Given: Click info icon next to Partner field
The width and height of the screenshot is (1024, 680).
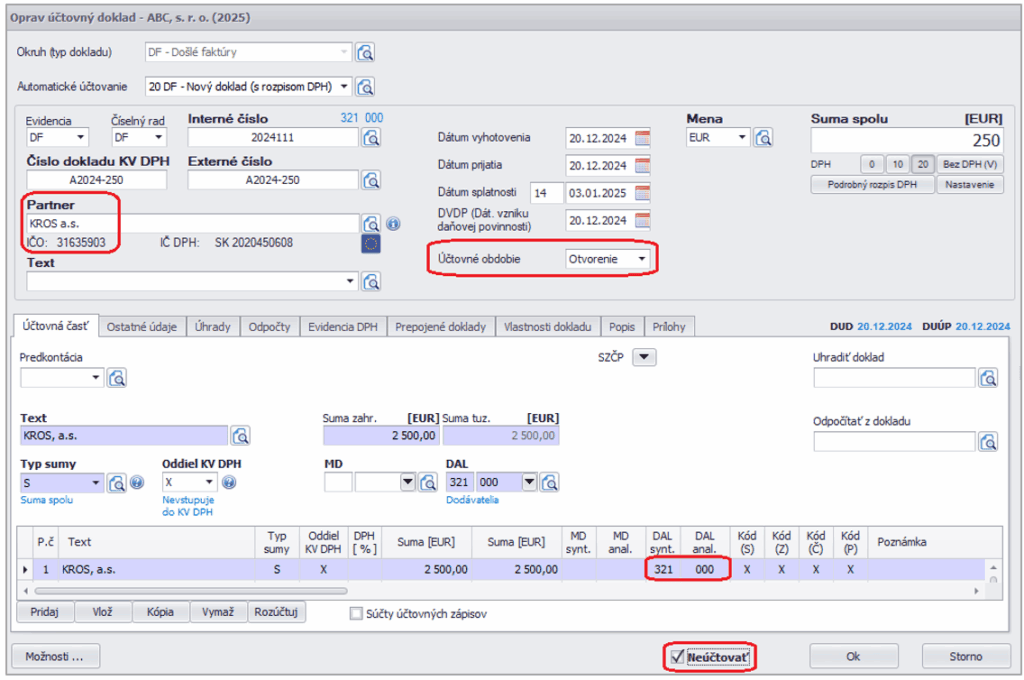Looking at the screenshot, I should tap(393, 224).
